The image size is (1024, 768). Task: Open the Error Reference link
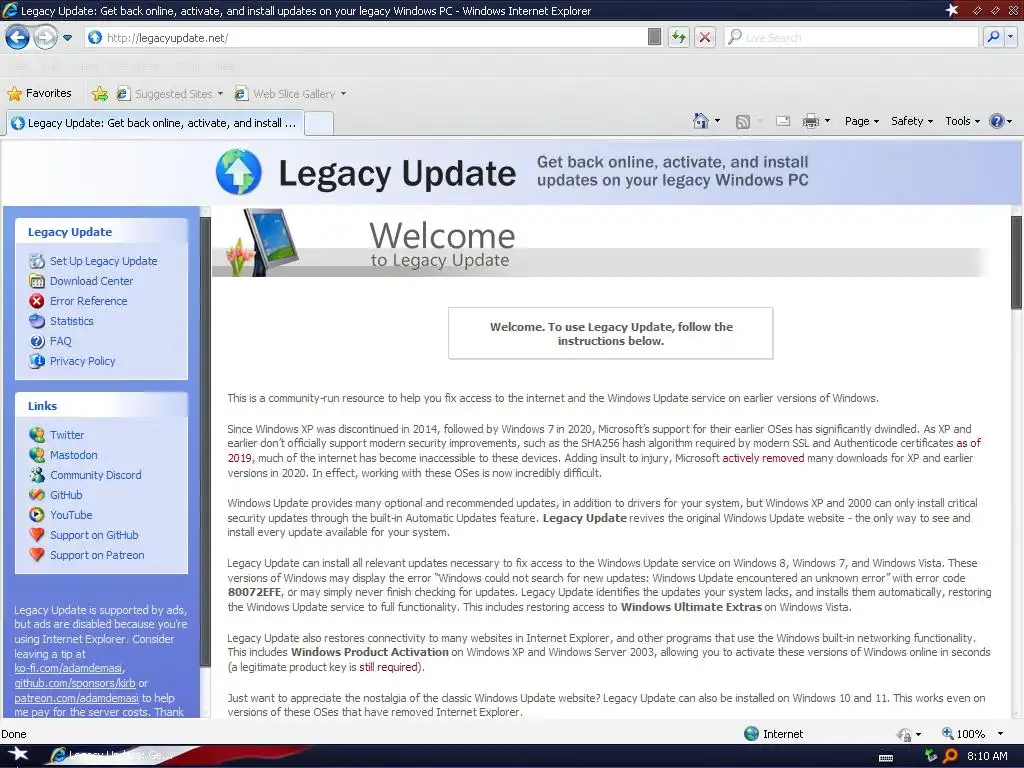[x=89, y=301]
